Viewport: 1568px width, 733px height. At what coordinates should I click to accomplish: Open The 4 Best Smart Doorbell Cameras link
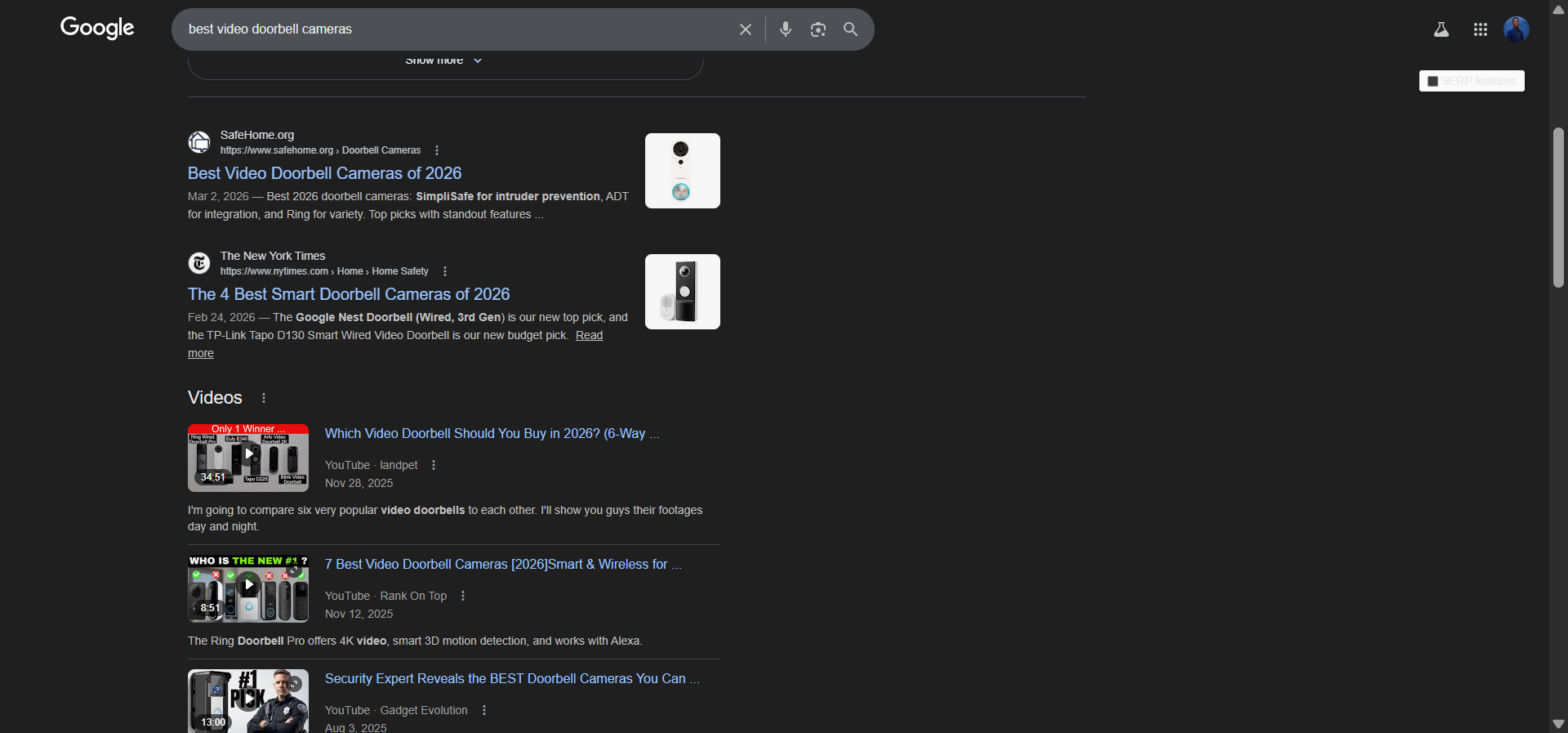pos(349,294)
